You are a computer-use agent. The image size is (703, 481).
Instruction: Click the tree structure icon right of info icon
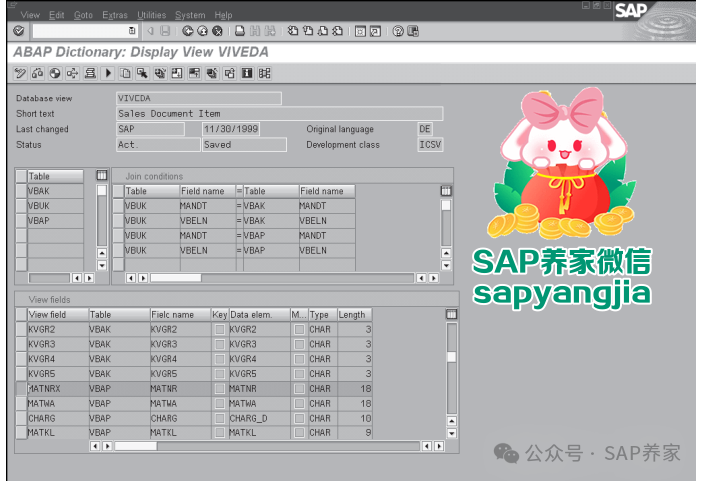pyautogui.click(x=265, y=73)
